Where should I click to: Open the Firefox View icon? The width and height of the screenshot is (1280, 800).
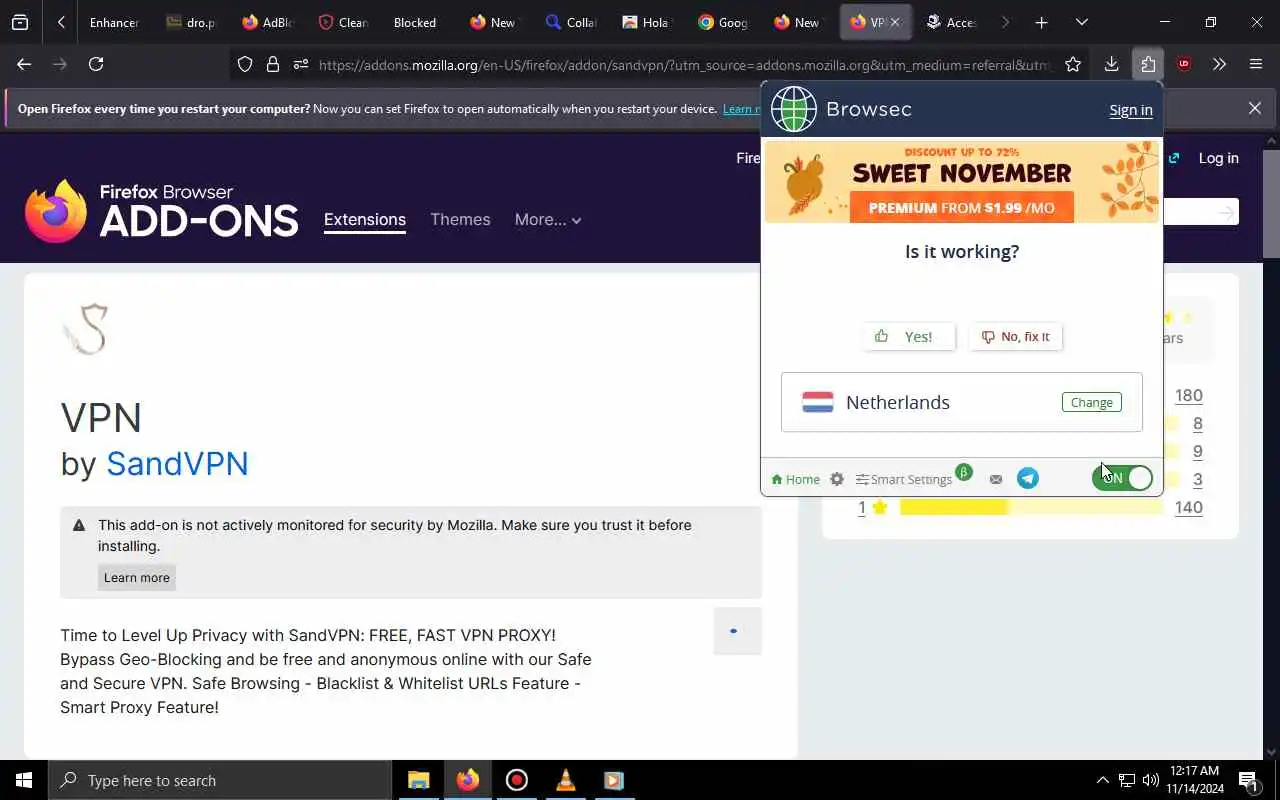20,22
